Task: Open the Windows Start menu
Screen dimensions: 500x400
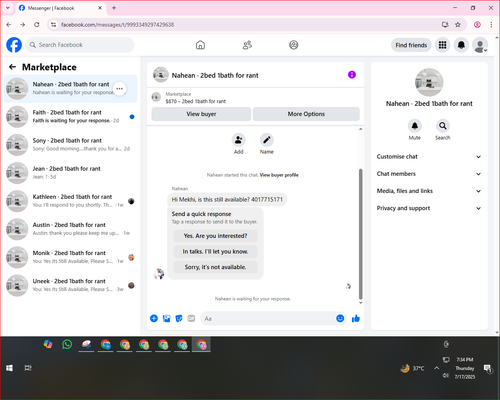Action: [x=9, y=368]
